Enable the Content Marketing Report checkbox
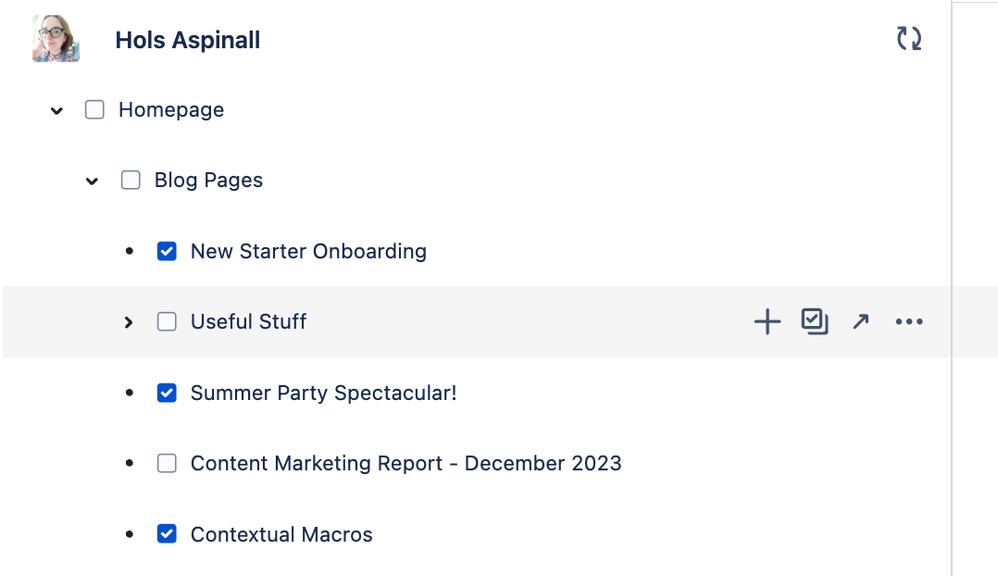998x576 pixels. tap(167, 463)
